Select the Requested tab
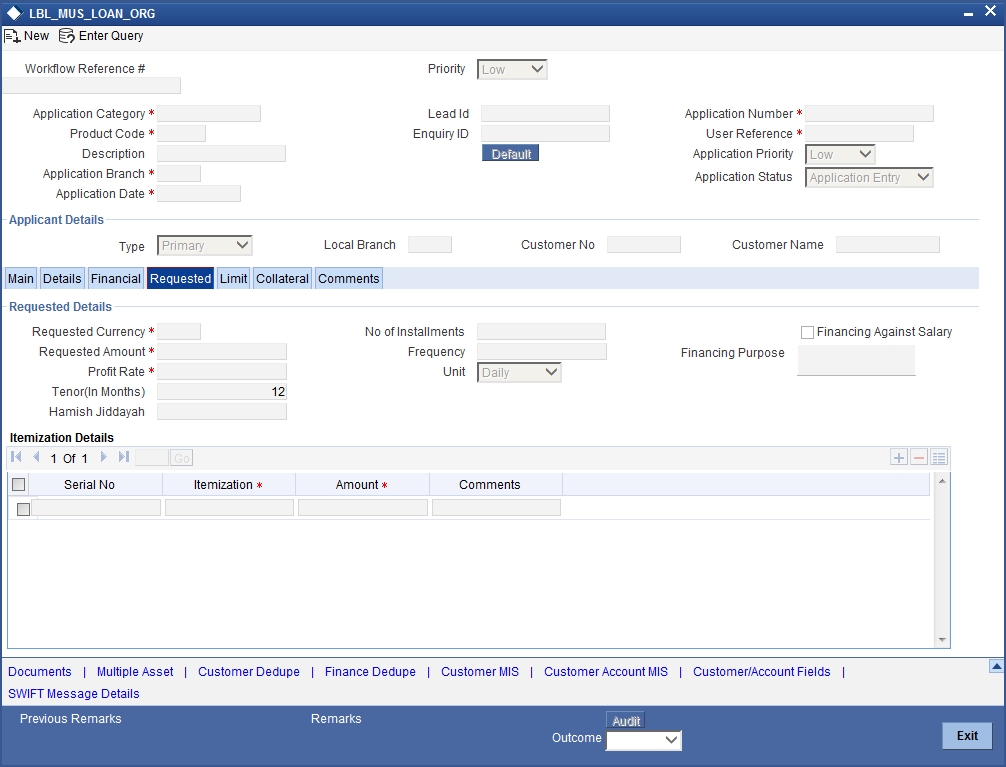1006x767 pixels. pos(180,279)
